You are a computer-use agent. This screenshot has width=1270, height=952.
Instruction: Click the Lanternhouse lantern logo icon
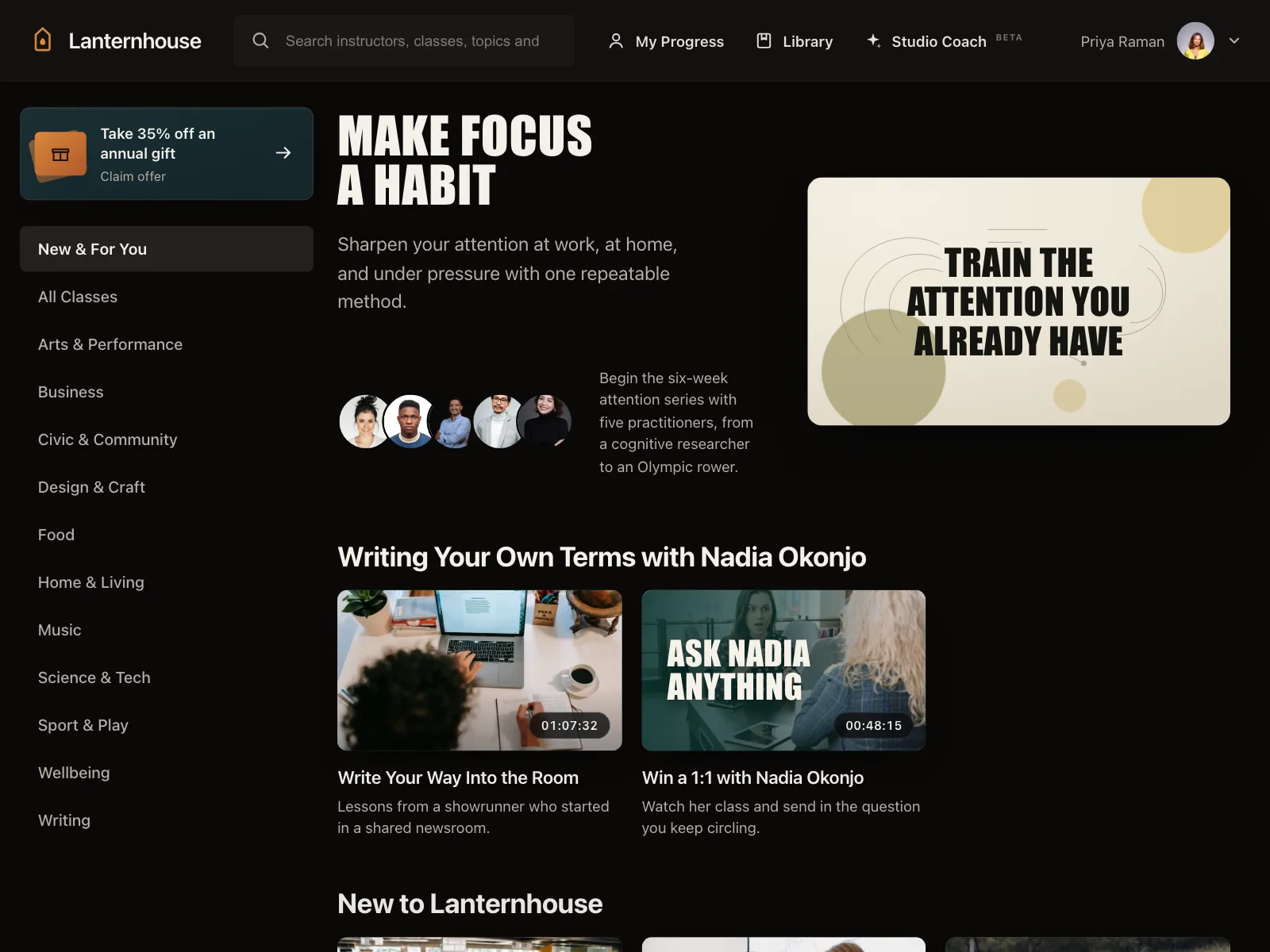click(43, 40)
